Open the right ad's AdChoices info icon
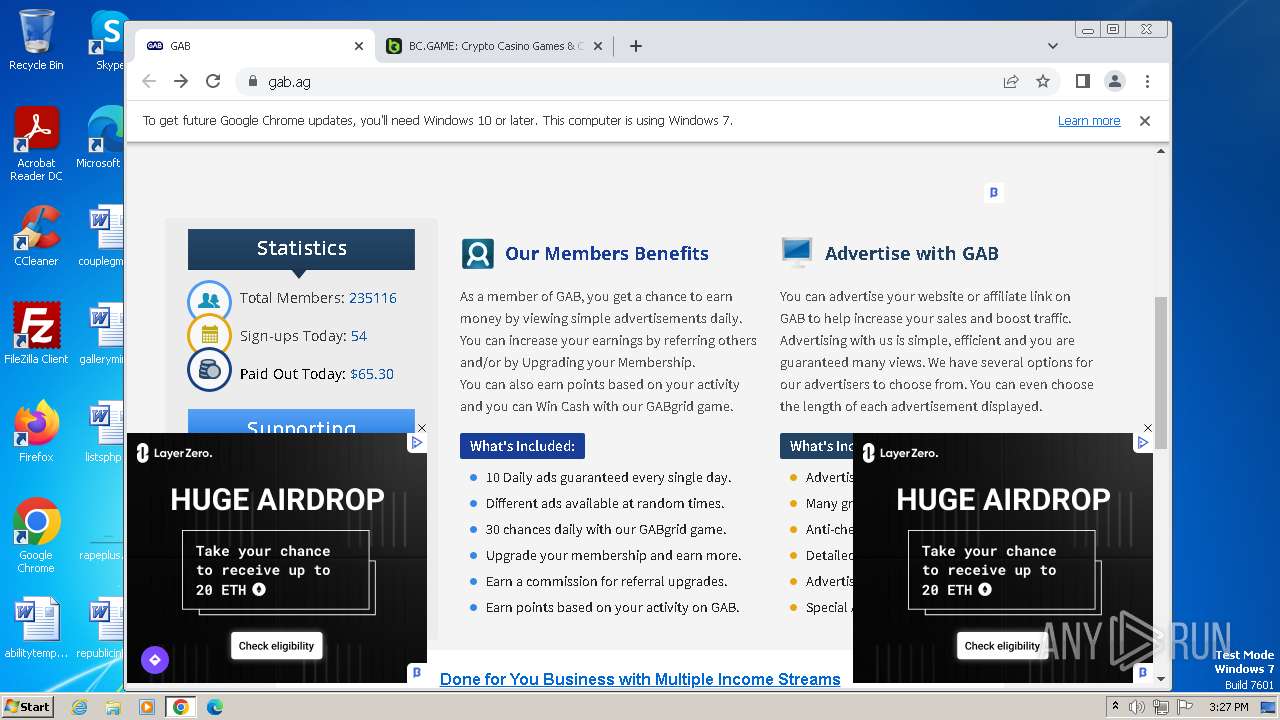 pos(1143,442)
